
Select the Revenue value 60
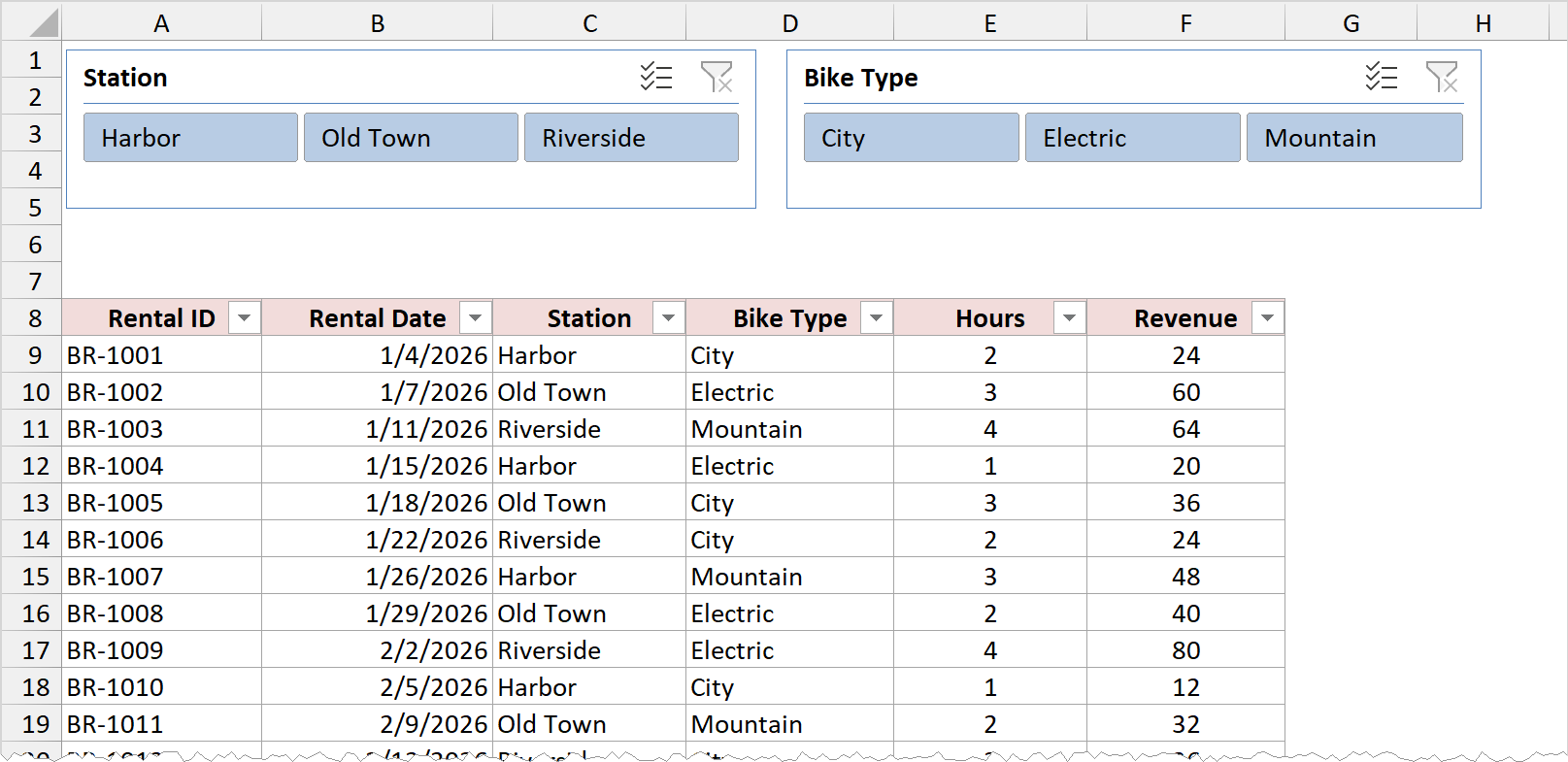1185,392
